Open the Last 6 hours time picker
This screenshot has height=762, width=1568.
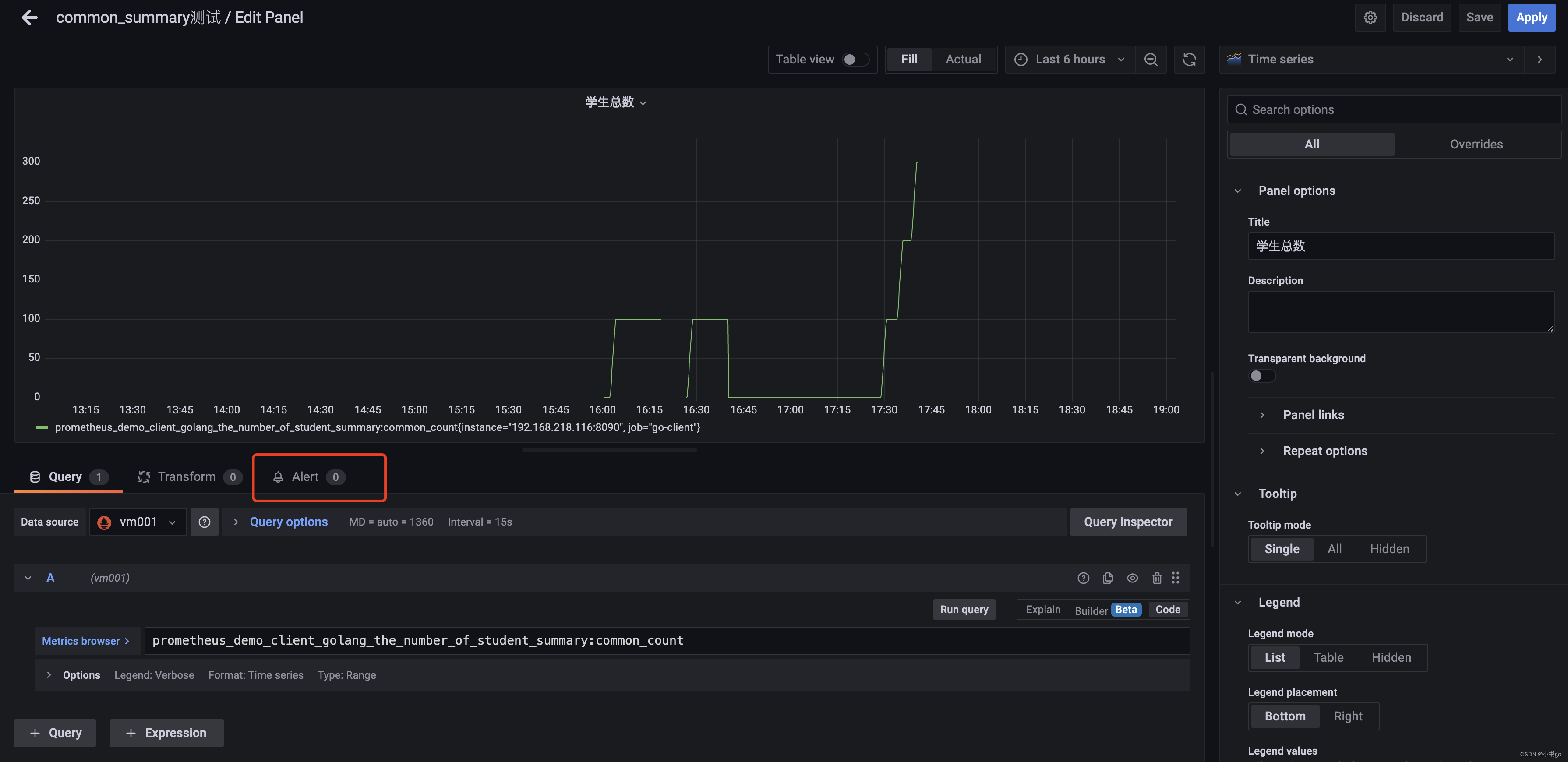[1070, 60]
